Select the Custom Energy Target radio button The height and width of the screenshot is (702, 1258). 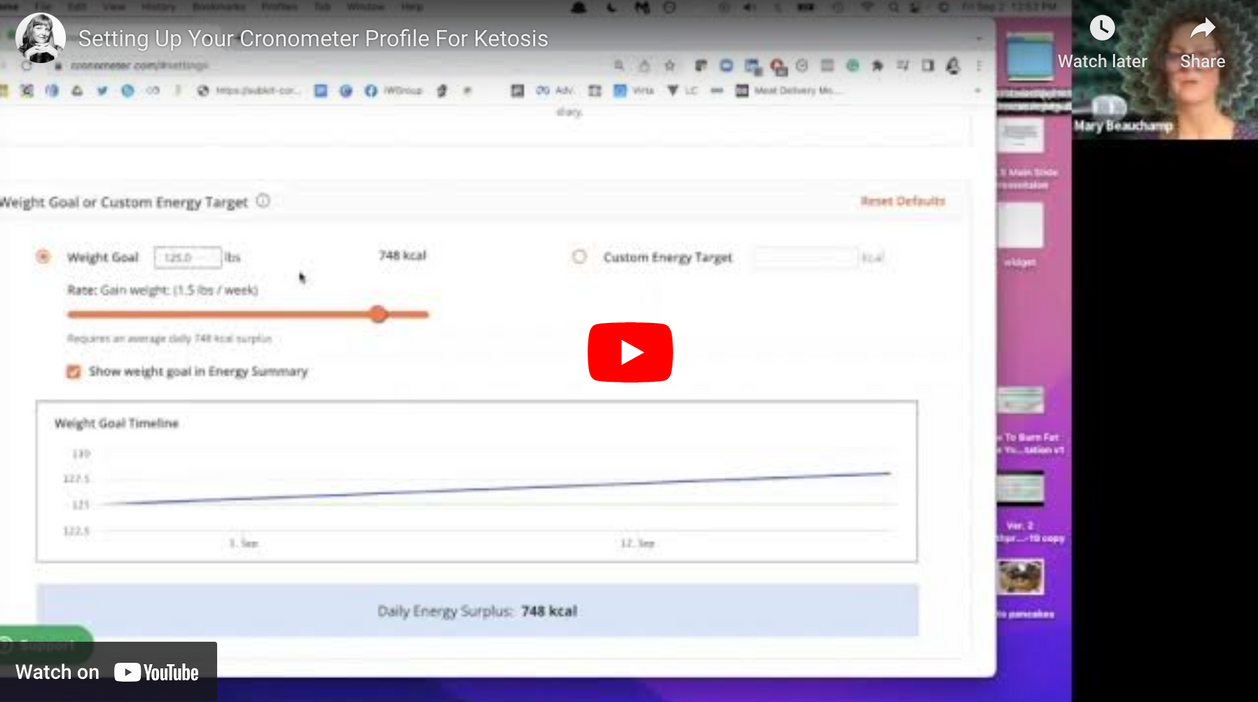579,257
